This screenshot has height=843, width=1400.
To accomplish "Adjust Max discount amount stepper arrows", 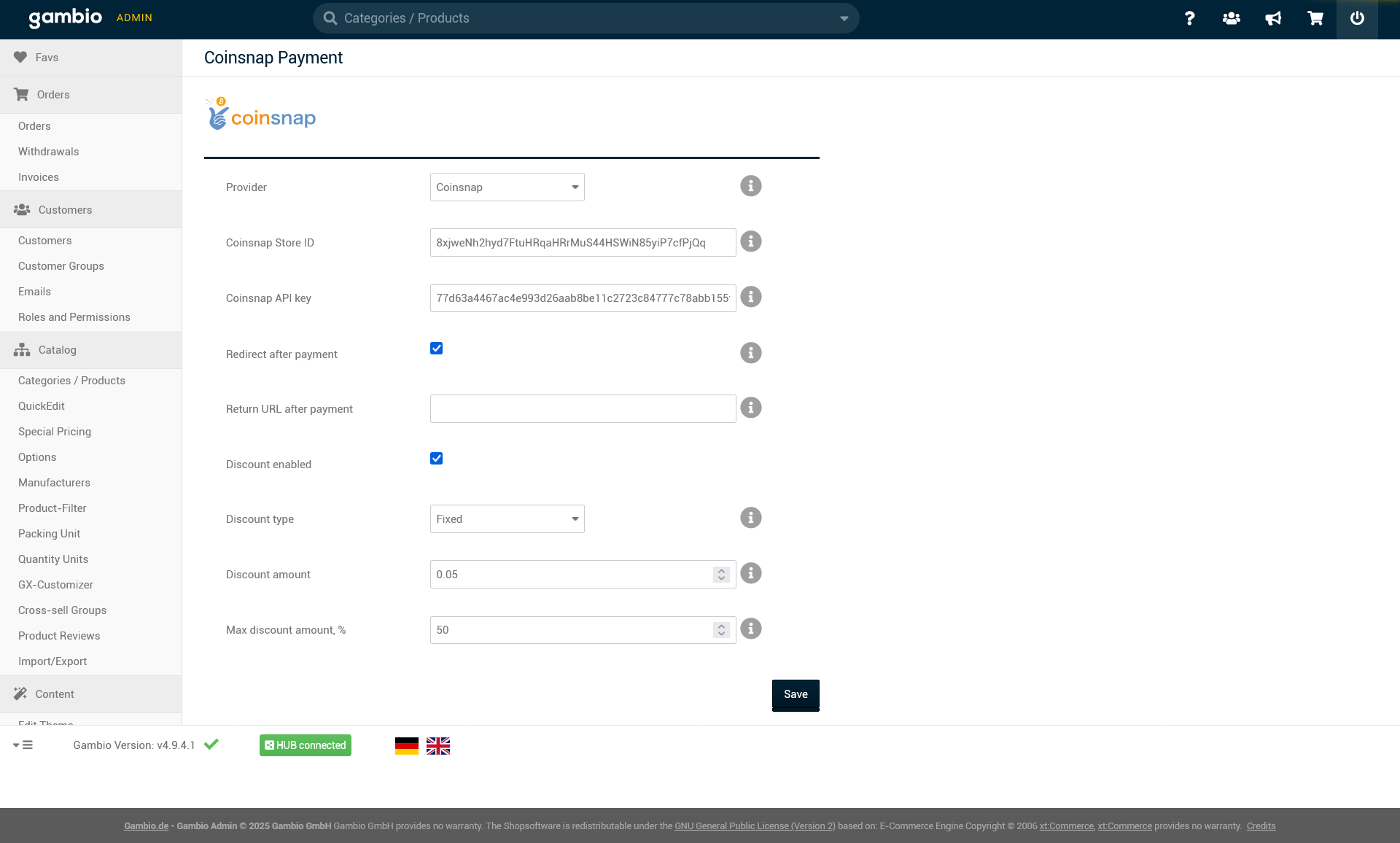I will coord(721,630).
